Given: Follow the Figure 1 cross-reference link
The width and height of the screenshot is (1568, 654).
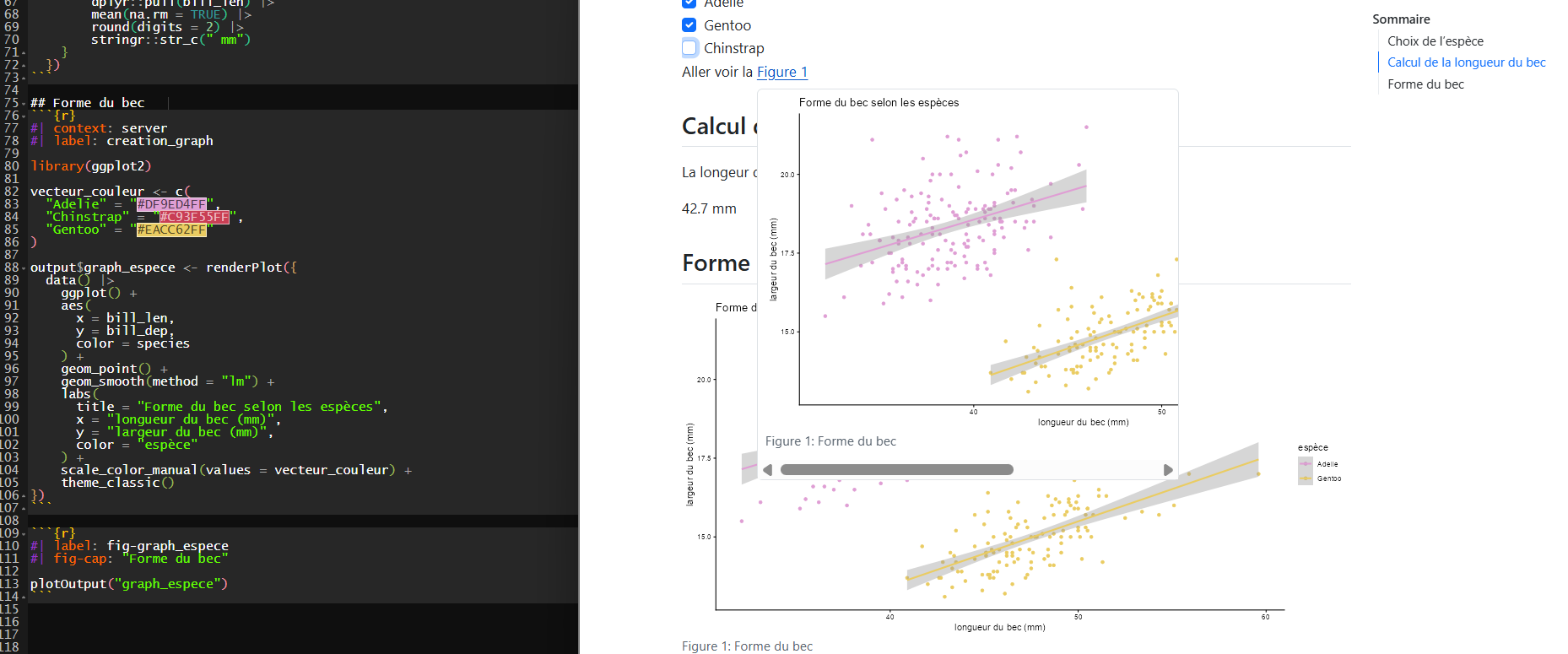Looking at the screenshot, I should tap(781, 72).
